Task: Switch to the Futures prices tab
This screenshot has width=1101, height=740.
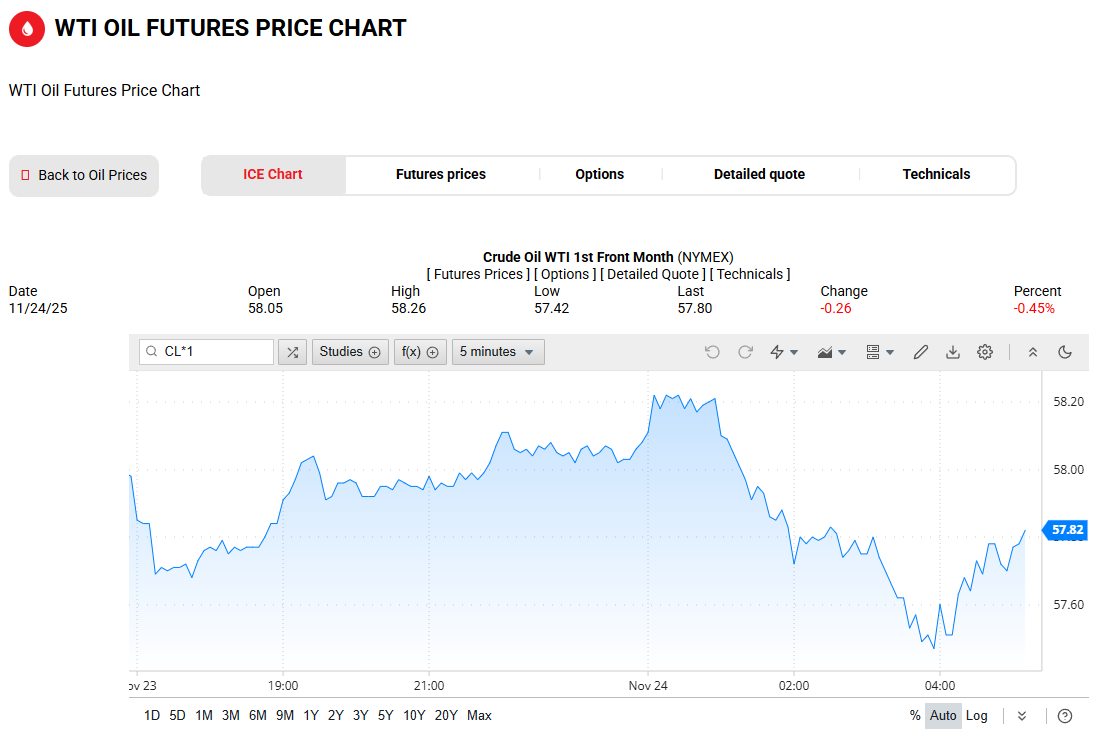Action: point(441,175)
